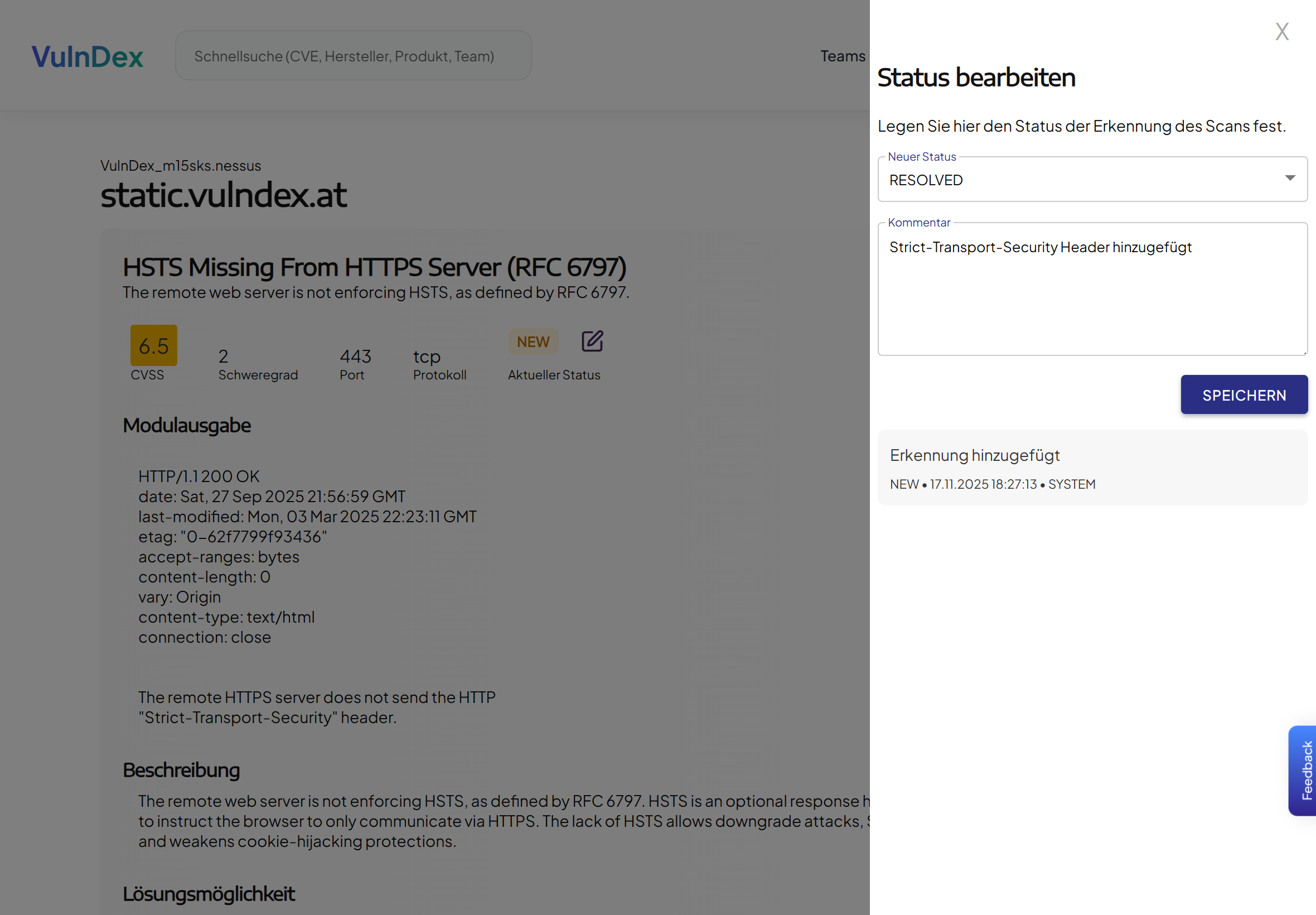The height and width of the screenshot is (915, 1316).
Task: Select the Modulausgabe section heading
Action: pos(187,425)
